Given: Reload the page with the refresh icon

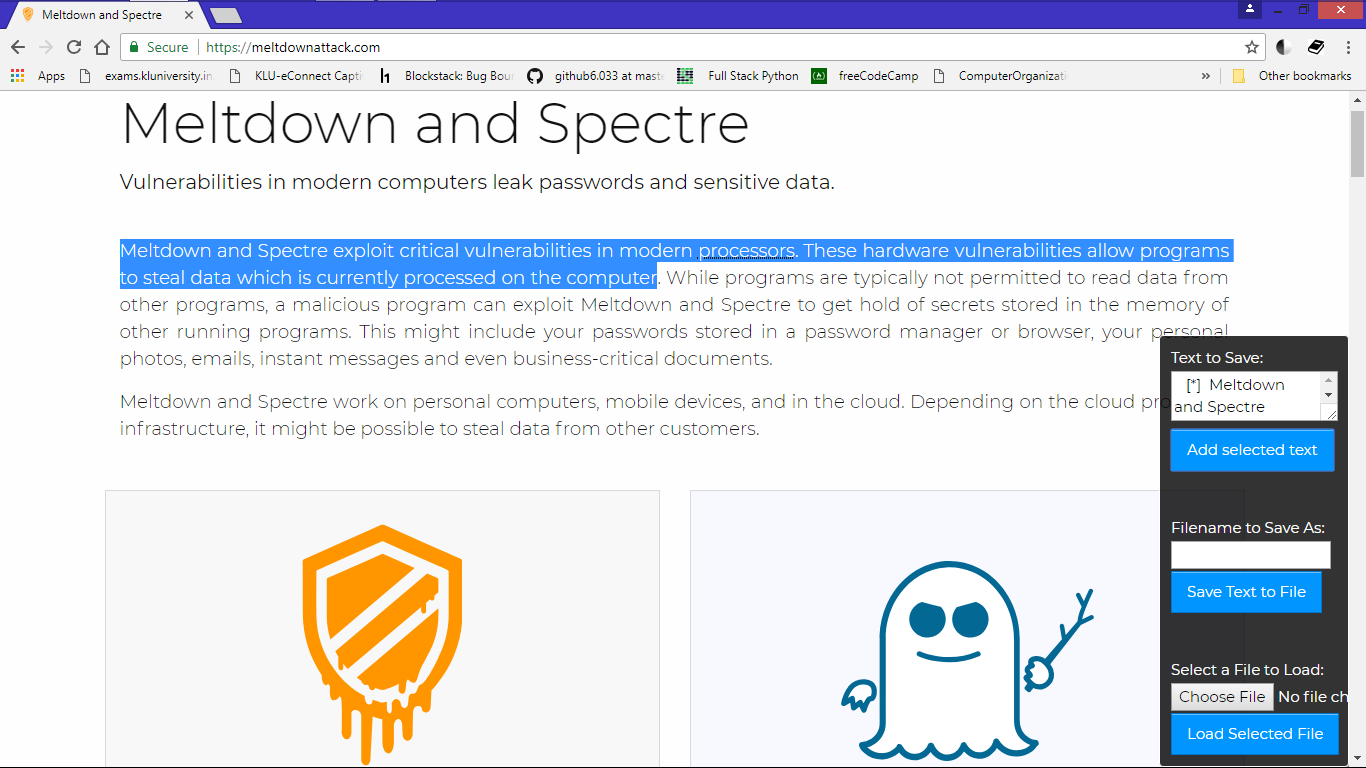Looking at the screenshot, I should pyautogui.click(x=73, y=47).
